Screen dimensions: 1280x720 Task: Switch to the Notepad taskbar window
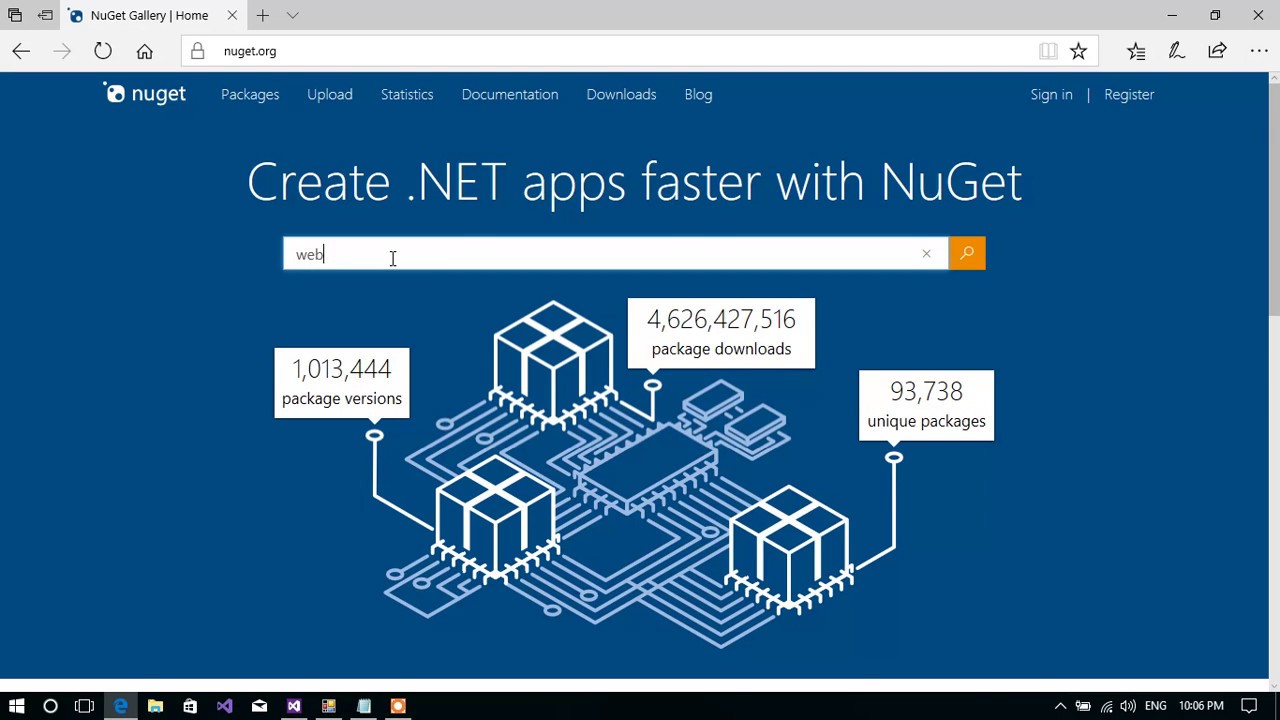[x=364, y=706]
